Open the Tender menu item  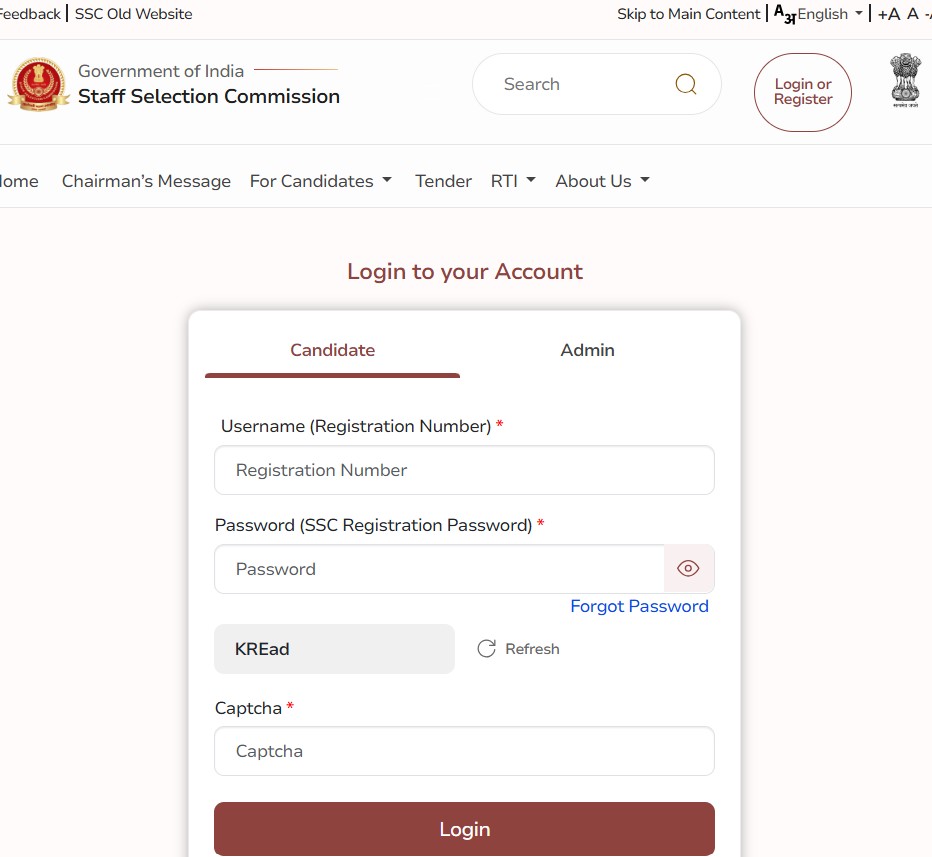pyautogui.click(x=443, y=181)
